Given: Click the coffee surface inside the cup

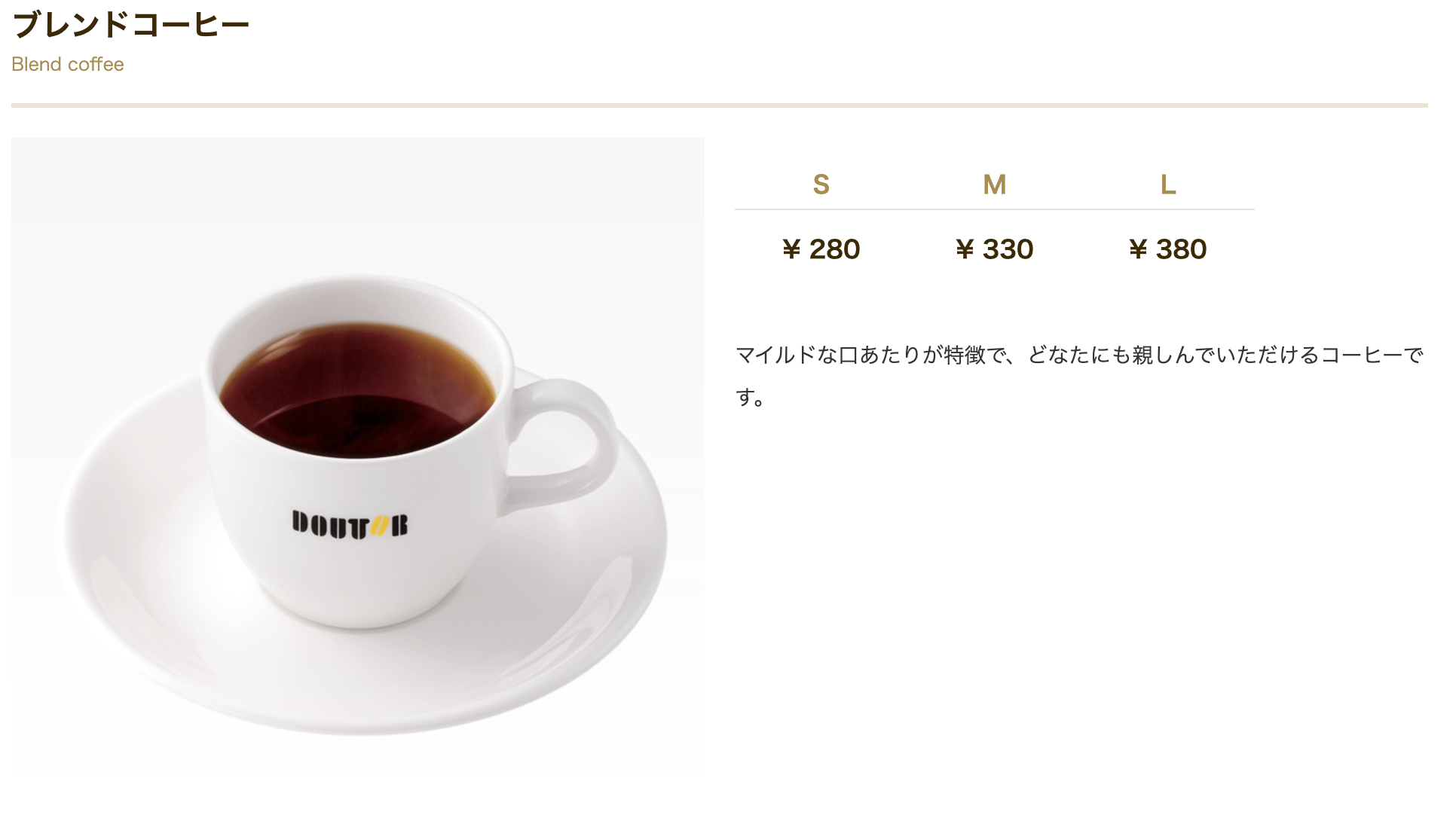Looking at the screenshot, I should tap(356, 392).
